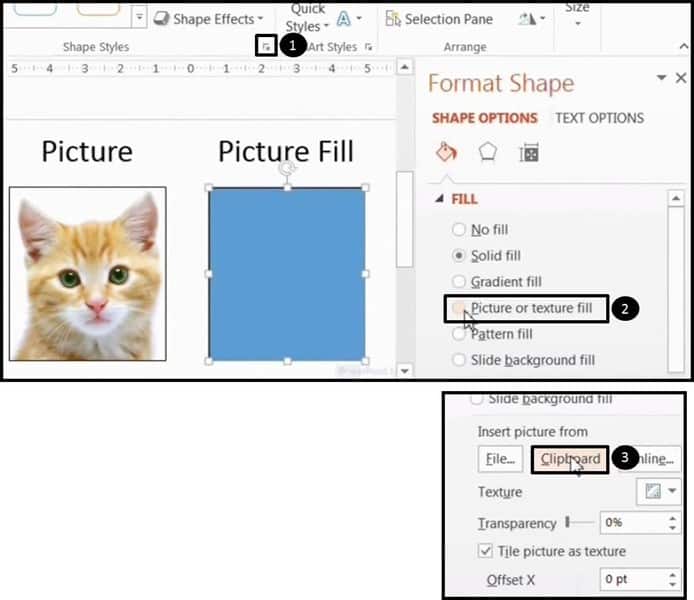Image resolution: width=694 pixels, height=600 pixels.
Task: Choose the Pattern fill option
Action: (492, 334)
